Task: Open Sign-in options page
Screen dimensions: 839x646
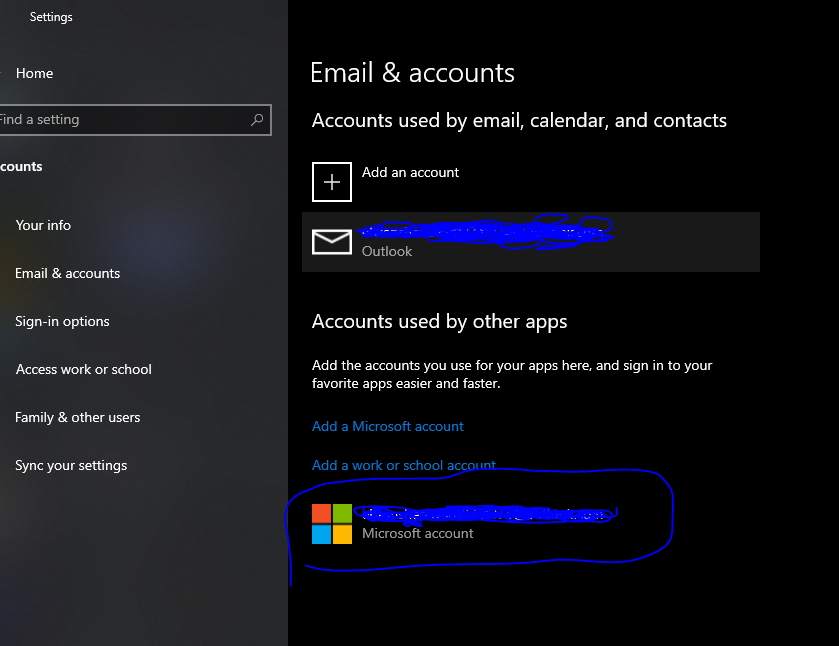Action: pos(62,322)
